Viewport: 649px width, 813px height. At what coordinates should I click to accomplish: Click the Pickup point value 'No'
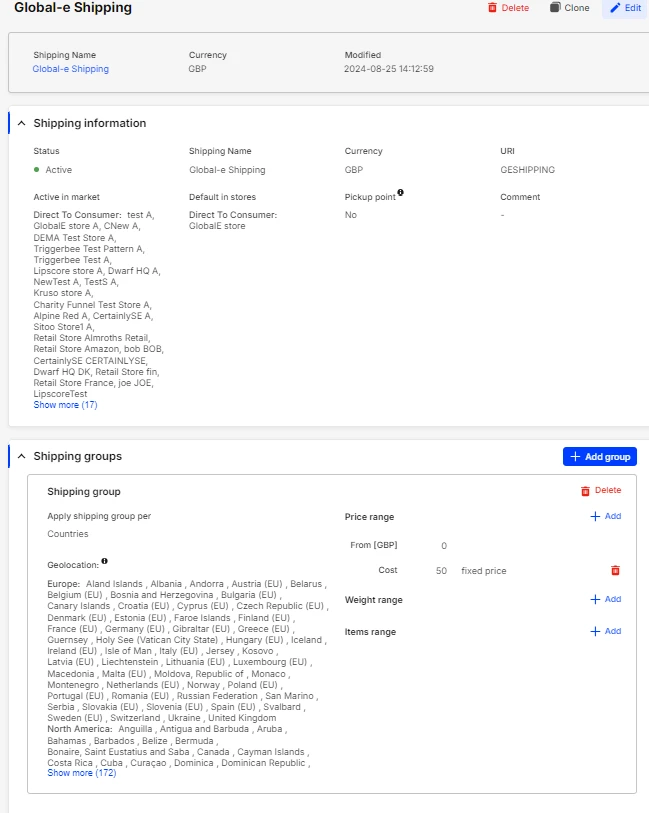click(350, 215)
